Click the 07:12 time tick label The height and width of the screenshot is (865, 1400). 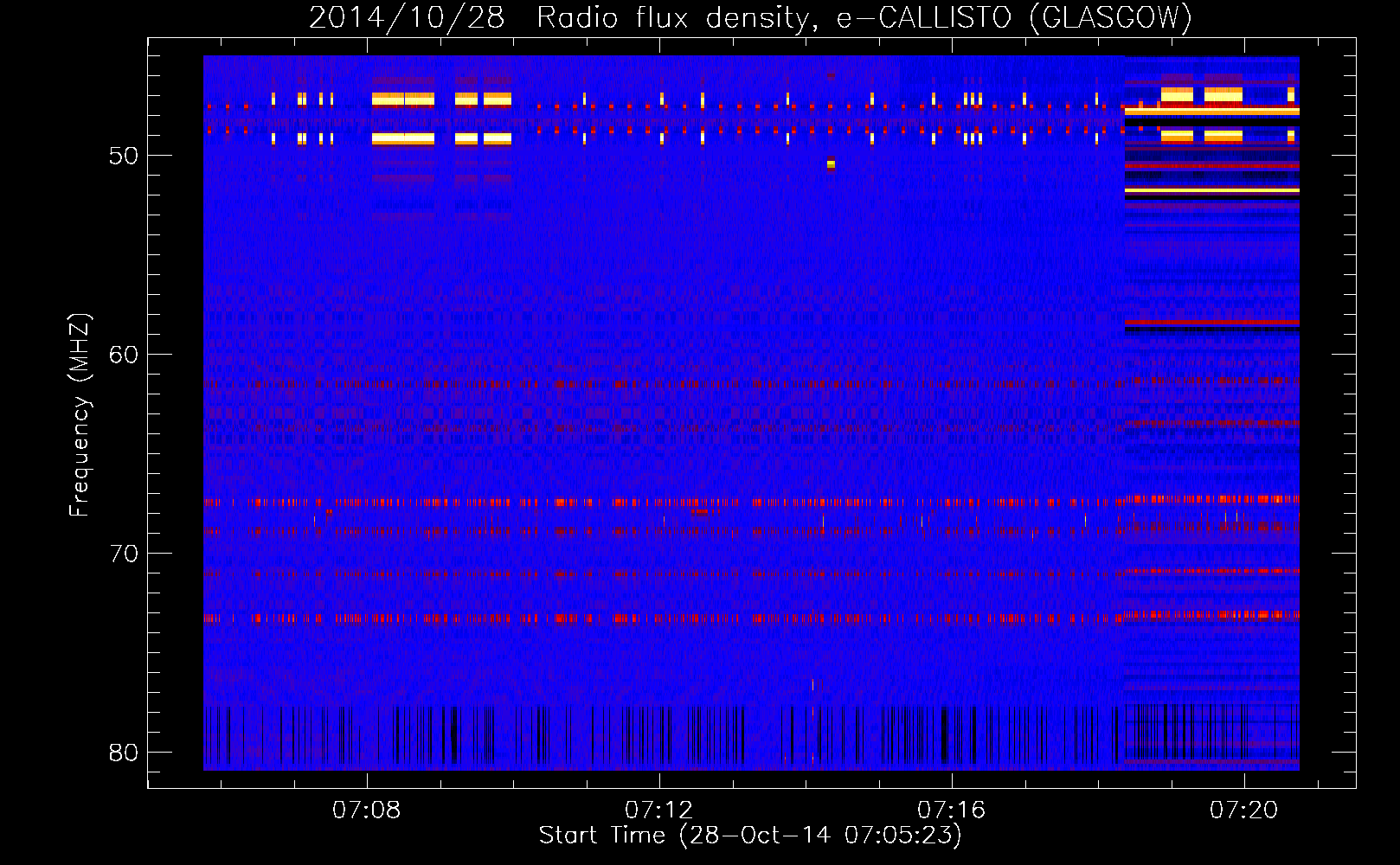(659, 810)
